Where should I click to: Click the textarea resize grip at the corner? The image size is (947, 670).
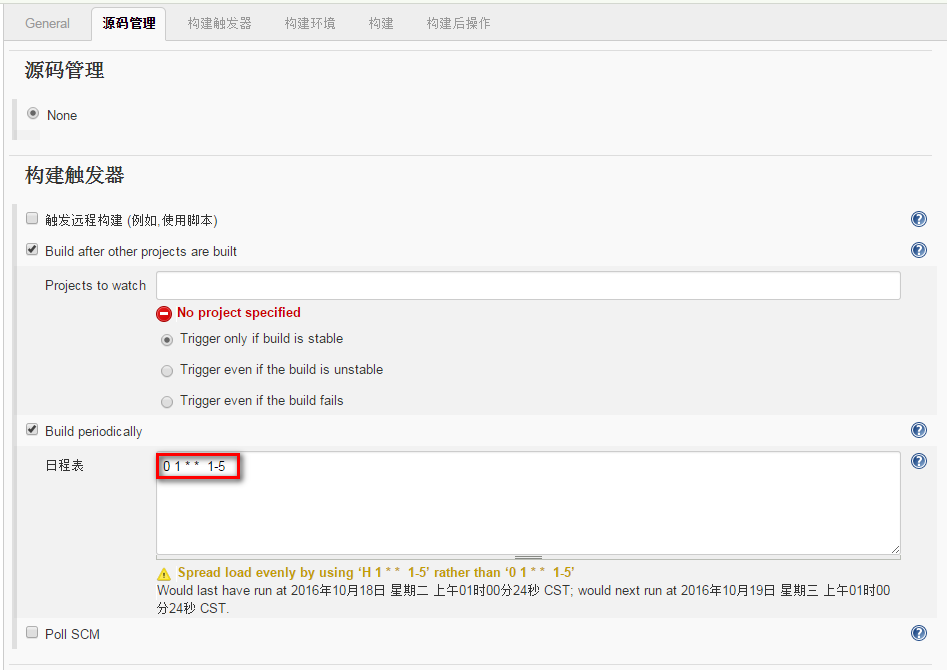tap(895, 549)
